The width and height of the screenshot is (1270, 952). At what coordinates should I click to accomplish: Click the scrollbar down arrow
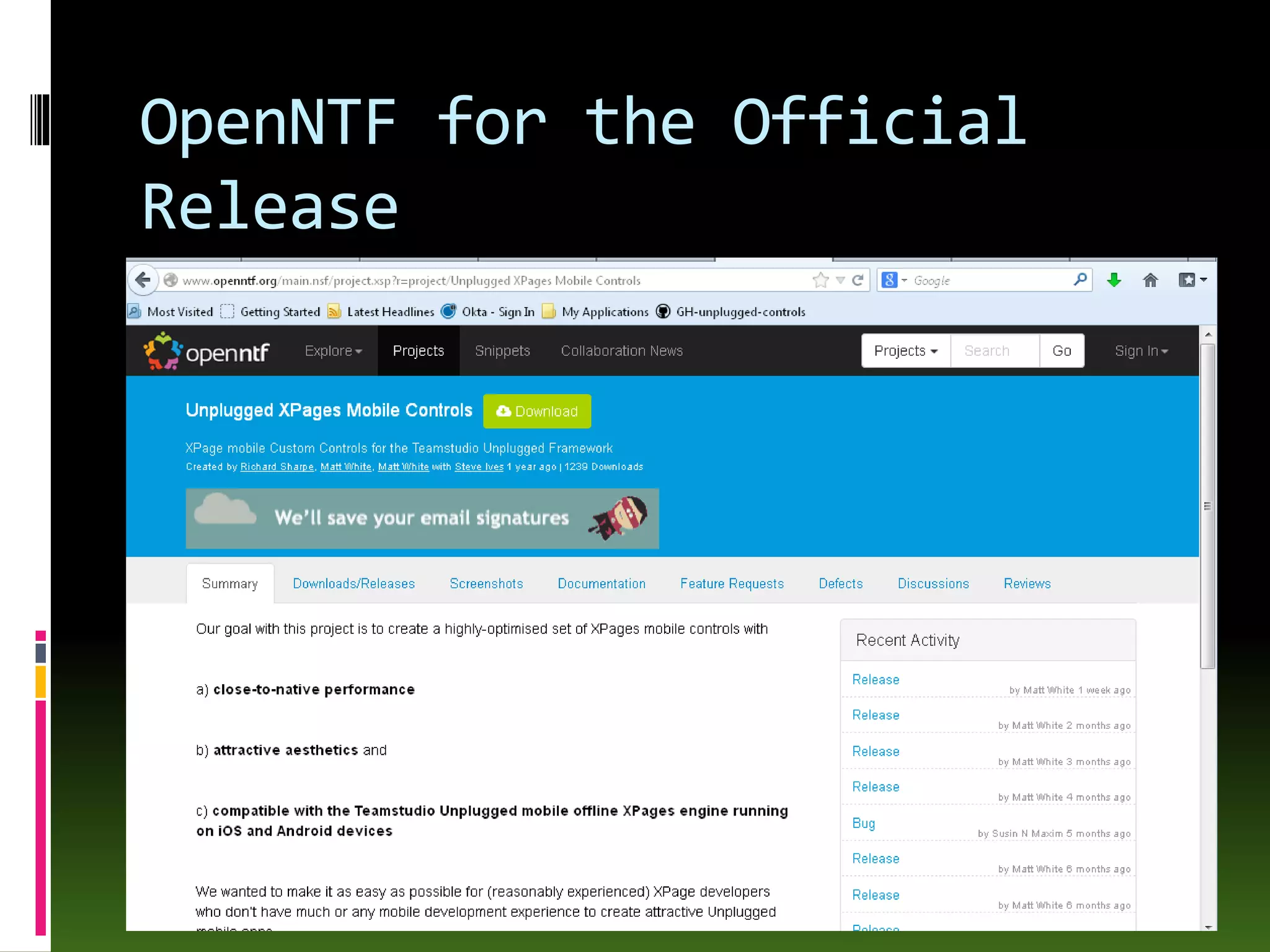1207,927
